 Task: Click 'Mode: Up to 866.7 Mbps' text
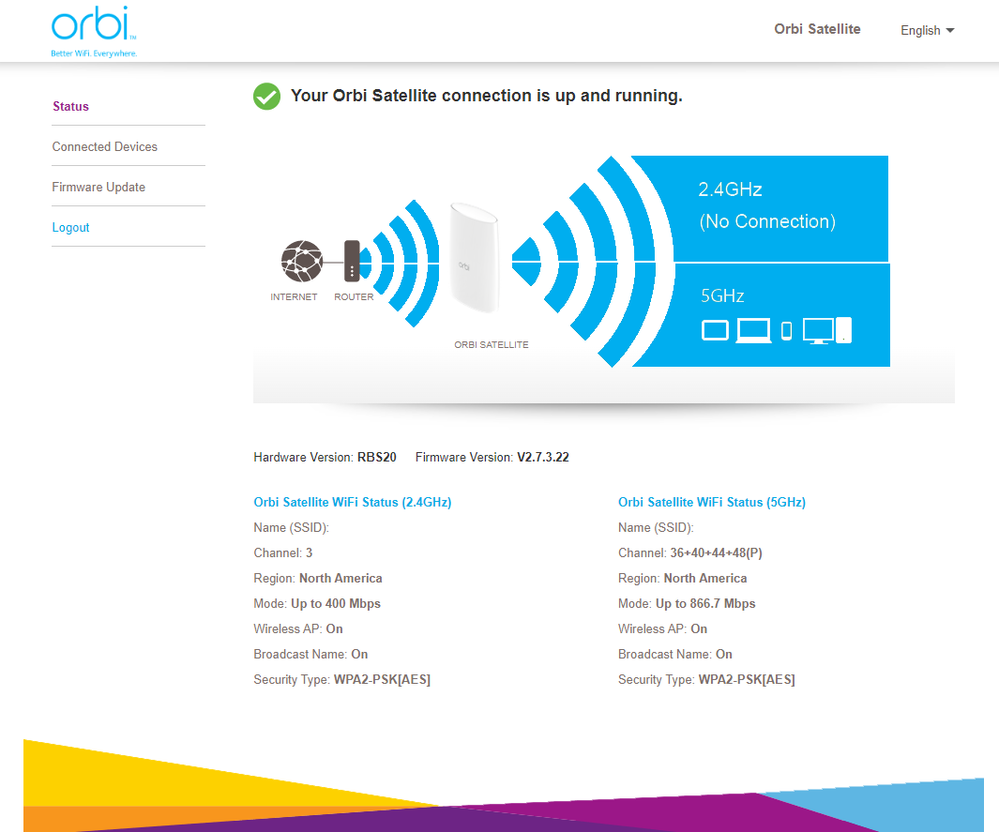tap(687, 604)
